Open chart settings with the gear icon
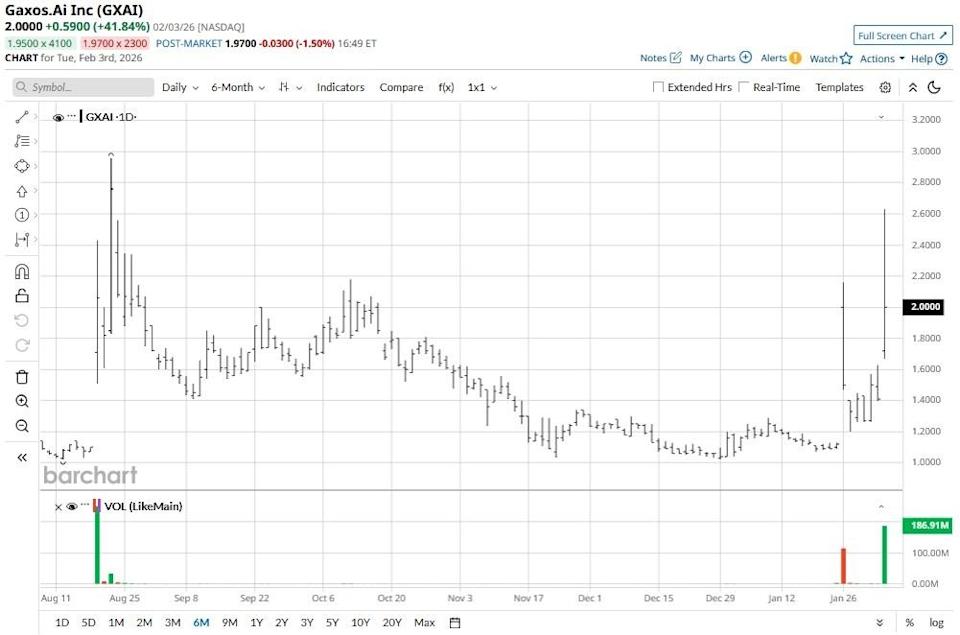 coord(885,88)
